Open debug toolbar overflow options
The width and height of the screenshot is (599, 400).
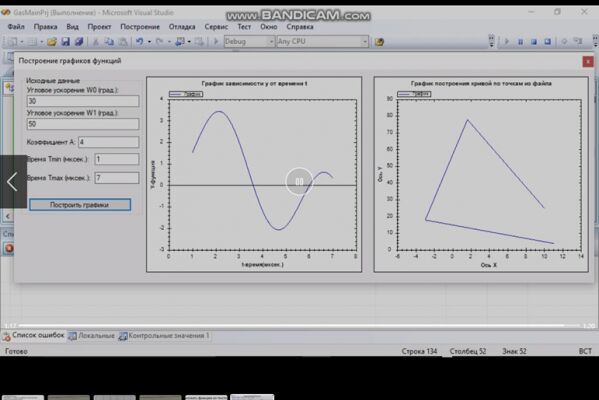coord(595,41)
